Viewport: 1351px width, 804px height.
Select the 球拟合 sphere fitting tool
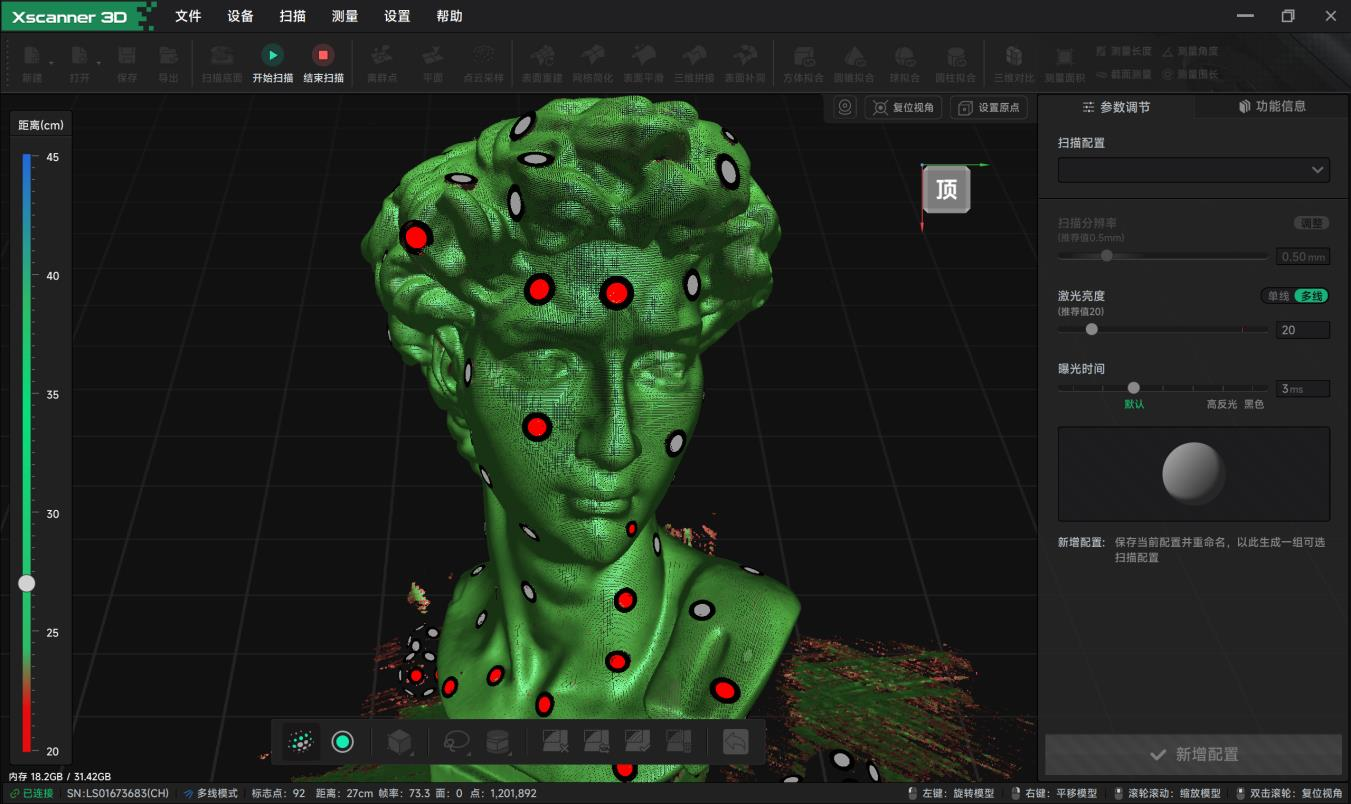pos(904,63)
